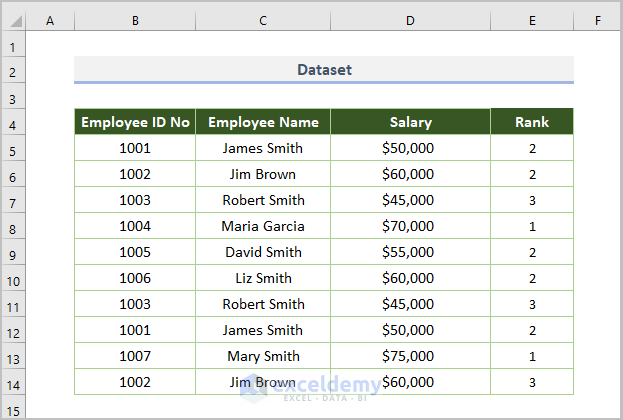The image size is (623, 420).
Task: Select column B header
Action: 135,20
